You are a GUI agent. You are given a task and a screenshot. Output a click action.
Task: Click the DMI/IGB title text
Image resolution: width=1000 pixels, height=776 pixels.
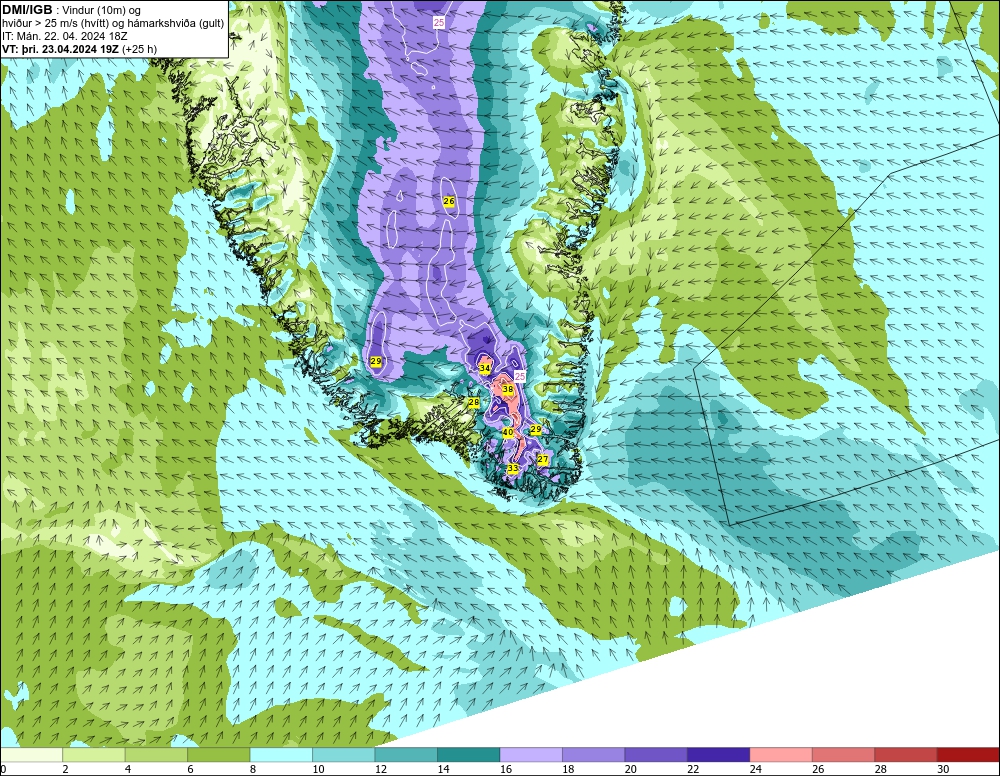click(x=27, y=10)
